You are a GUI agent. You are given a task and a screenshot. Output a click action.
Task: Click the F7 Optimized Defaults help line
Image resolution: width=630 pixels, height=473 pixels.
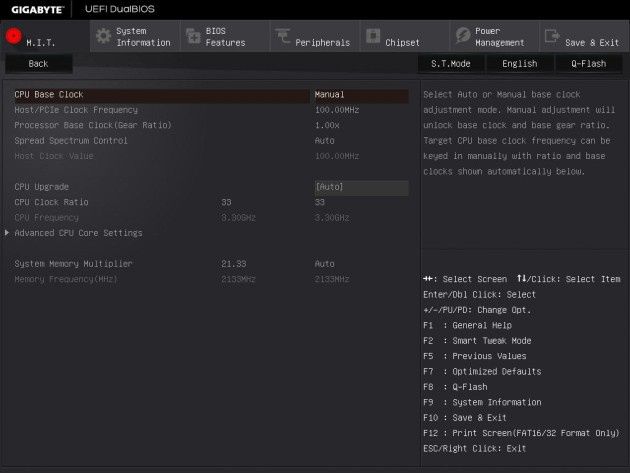(x=482, y=372)
